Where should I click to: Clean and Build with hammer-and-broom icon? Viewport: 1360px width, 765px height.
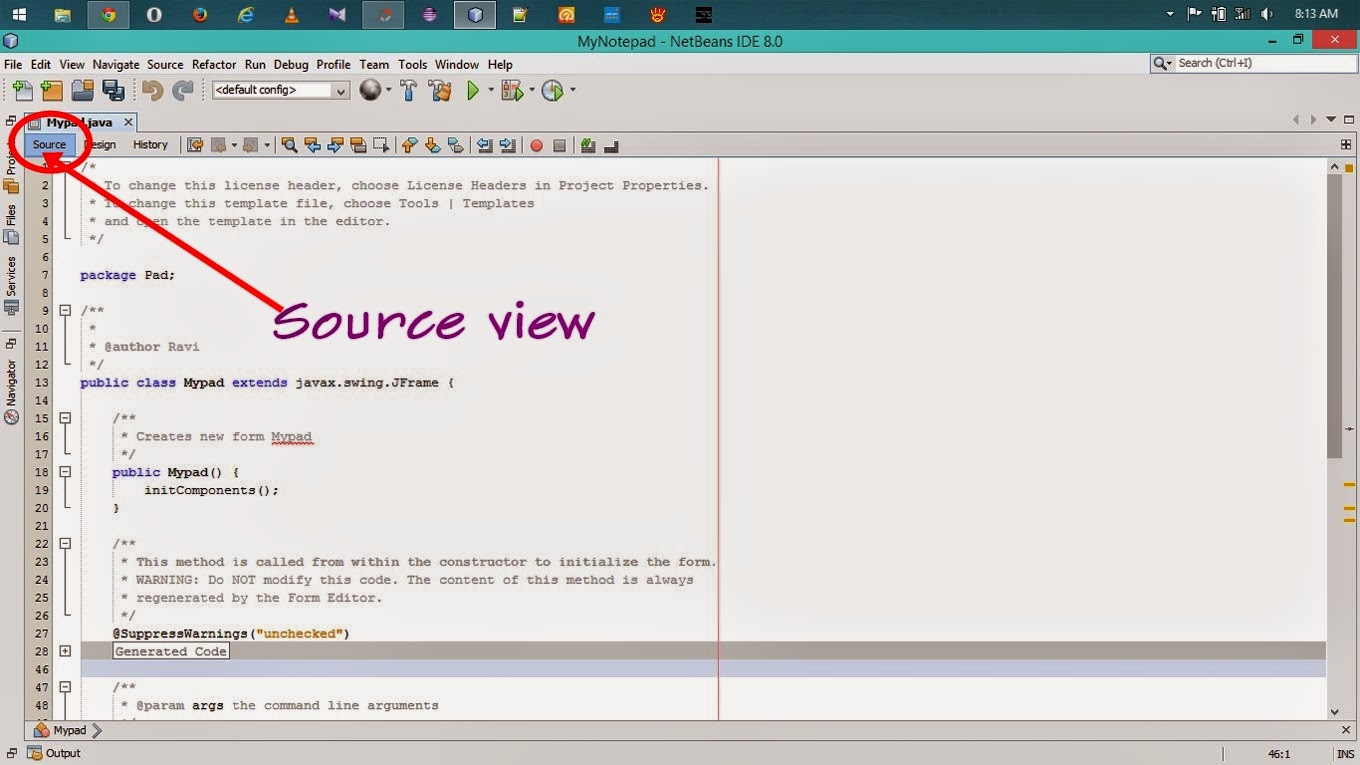pos(440,90)
